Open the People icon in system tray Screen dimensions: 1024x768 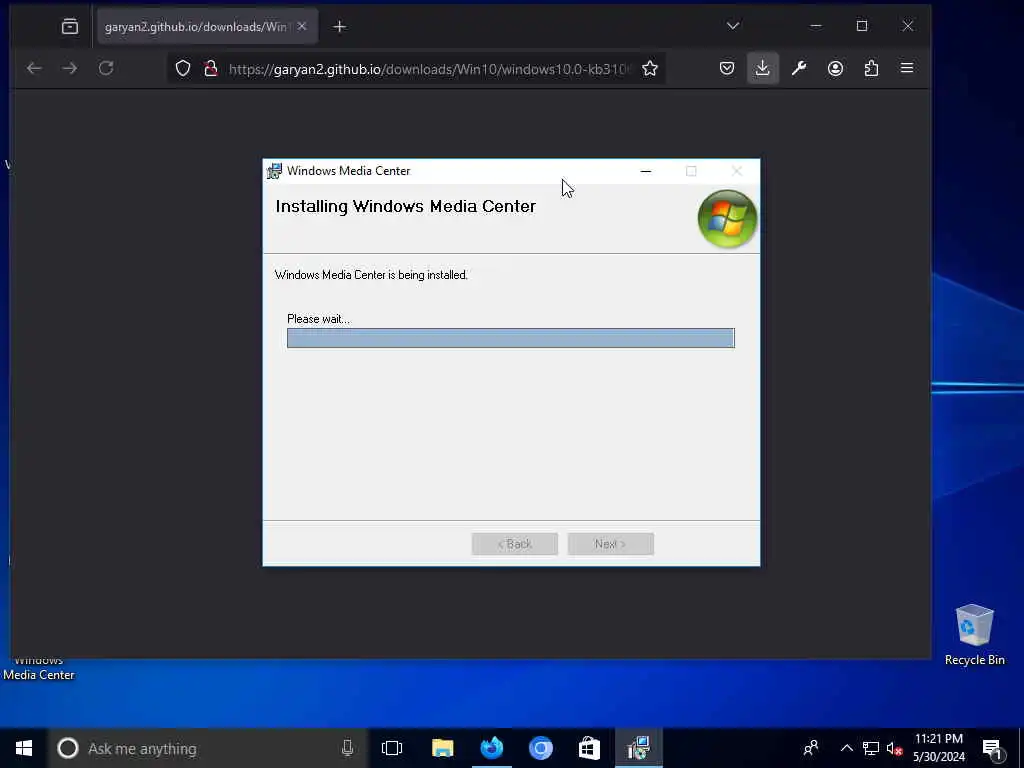click(811, 748)
